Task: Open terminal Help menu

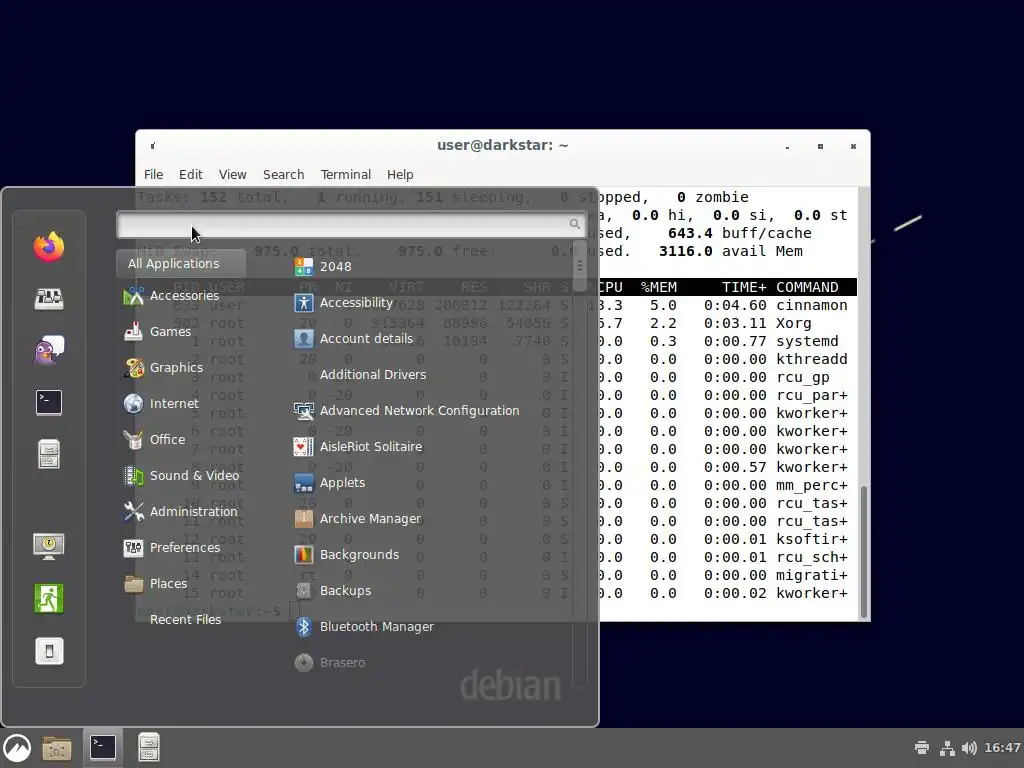Action: click(x=400, y=174)
